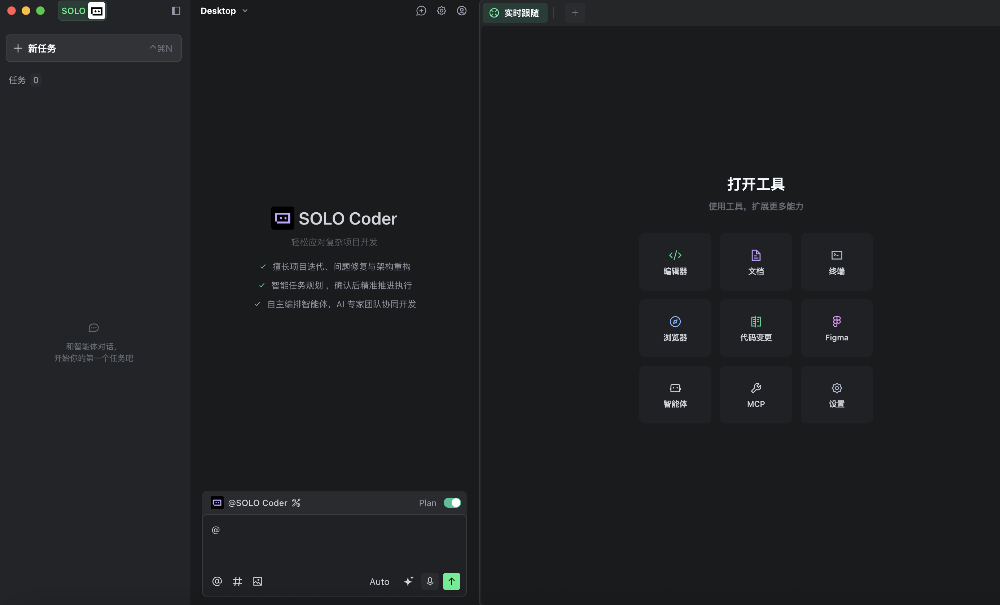Viewport: 1000px width, 605px height.
Task: Launch the 浏览器 (Browser) tool
Action: point(674,327)
